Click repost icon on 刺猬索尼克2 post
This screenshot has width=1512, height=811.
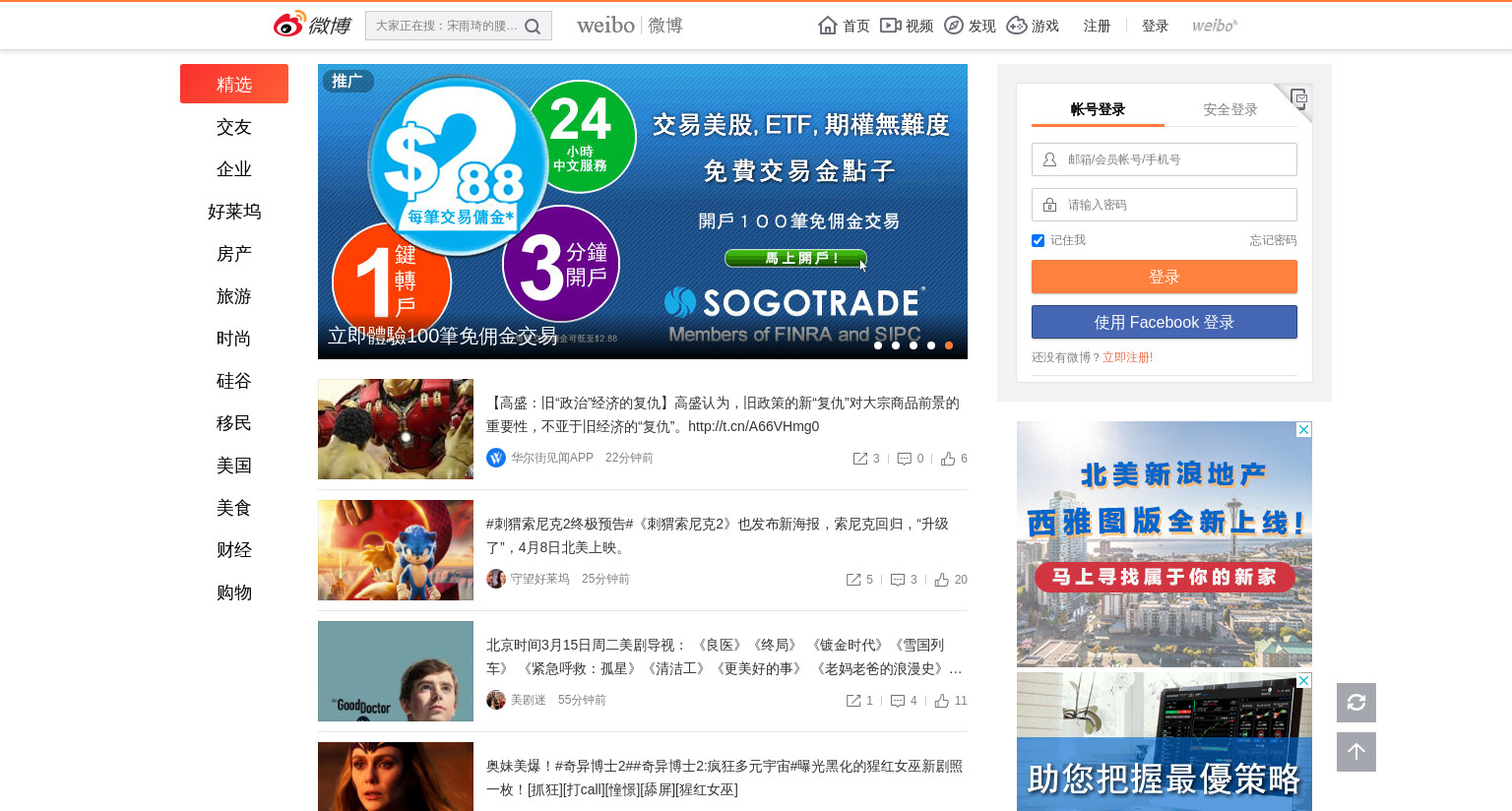(x=853, y=580)
